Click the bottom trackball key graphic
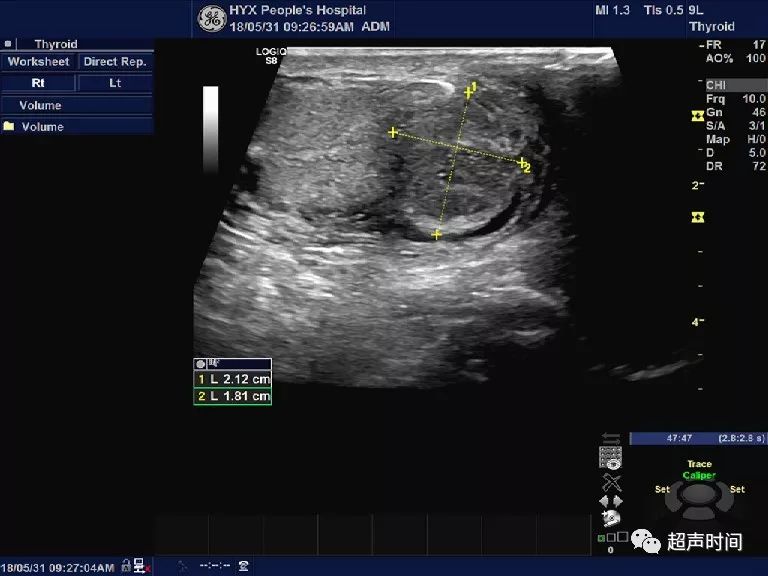 (x=699, y=513)
